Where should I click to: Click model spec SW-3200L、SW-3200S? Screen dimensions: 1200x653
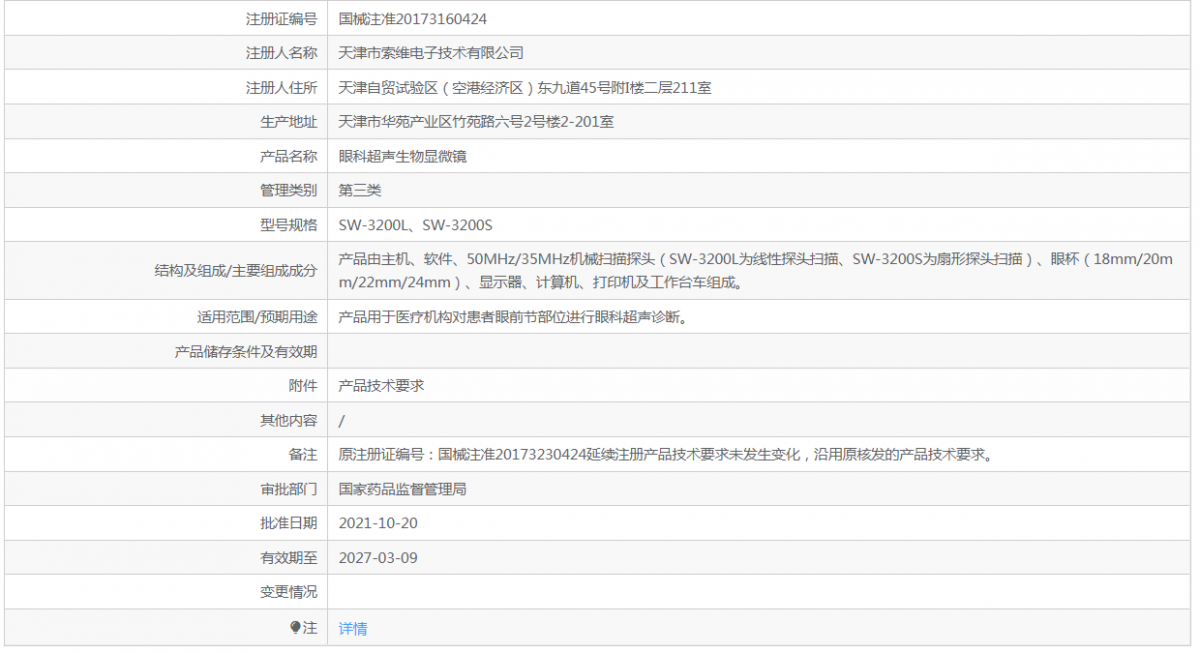415,224
